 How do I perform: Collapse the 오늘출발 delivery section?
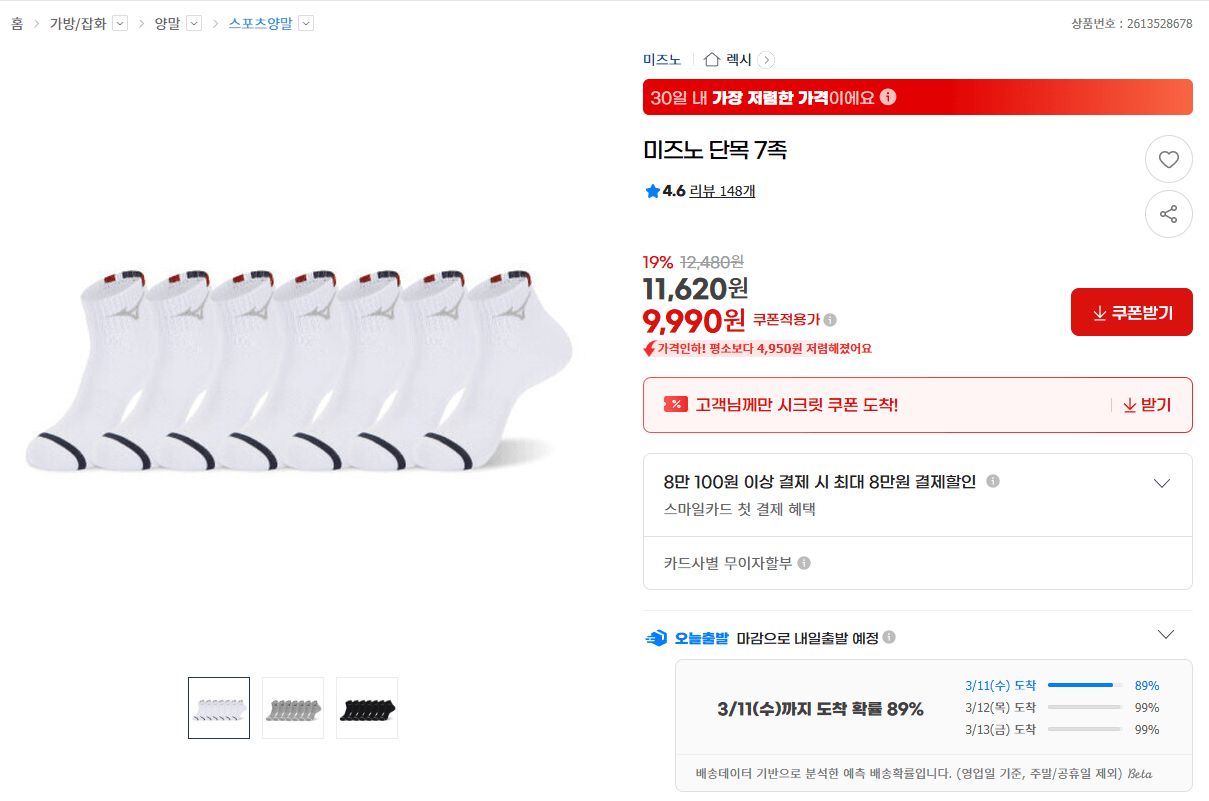(x=1165, y=634)
